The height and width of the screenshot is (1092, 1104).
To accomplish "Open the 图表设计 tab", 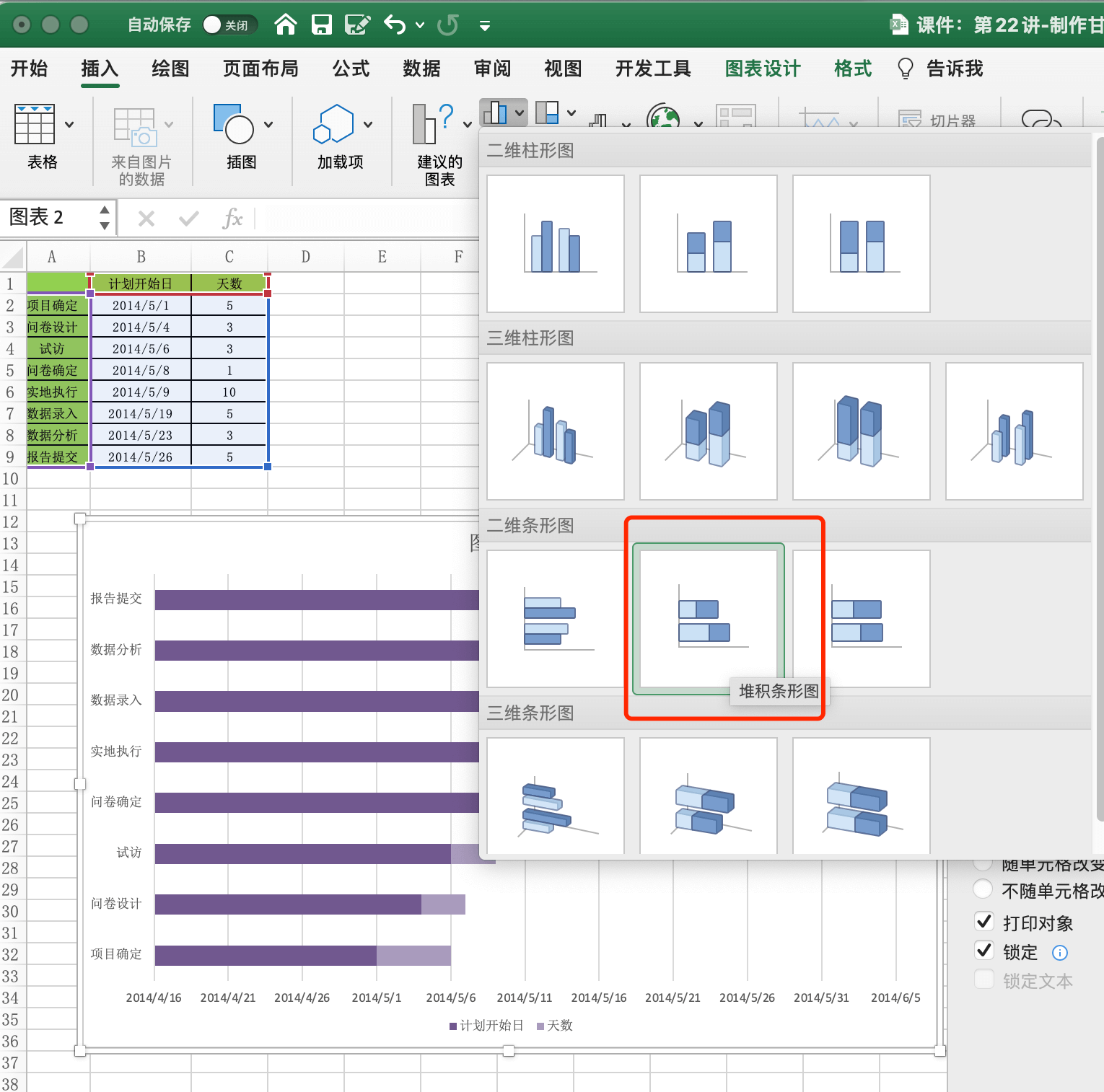I will 763,69.
